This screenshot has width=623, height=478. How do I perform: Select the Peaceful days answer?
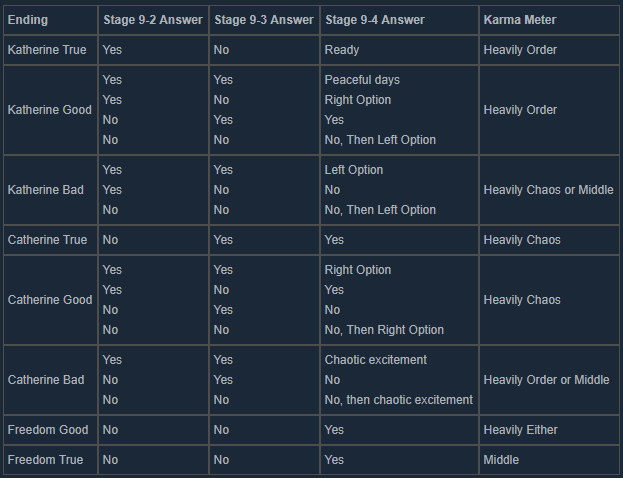[362, 80]
